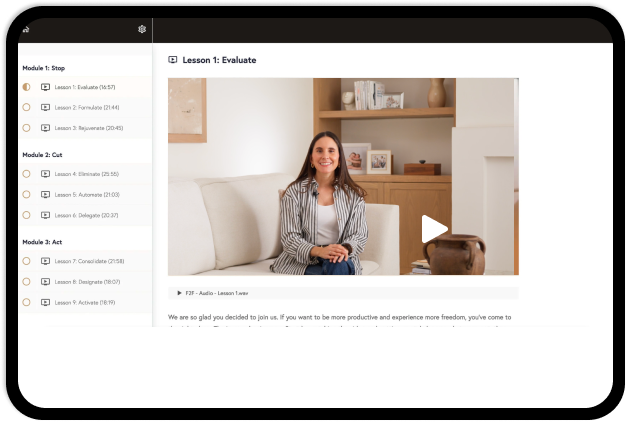Open Lesson 6: Delegate (20:37)
The image size is (627, 422).
pos(86,215)
